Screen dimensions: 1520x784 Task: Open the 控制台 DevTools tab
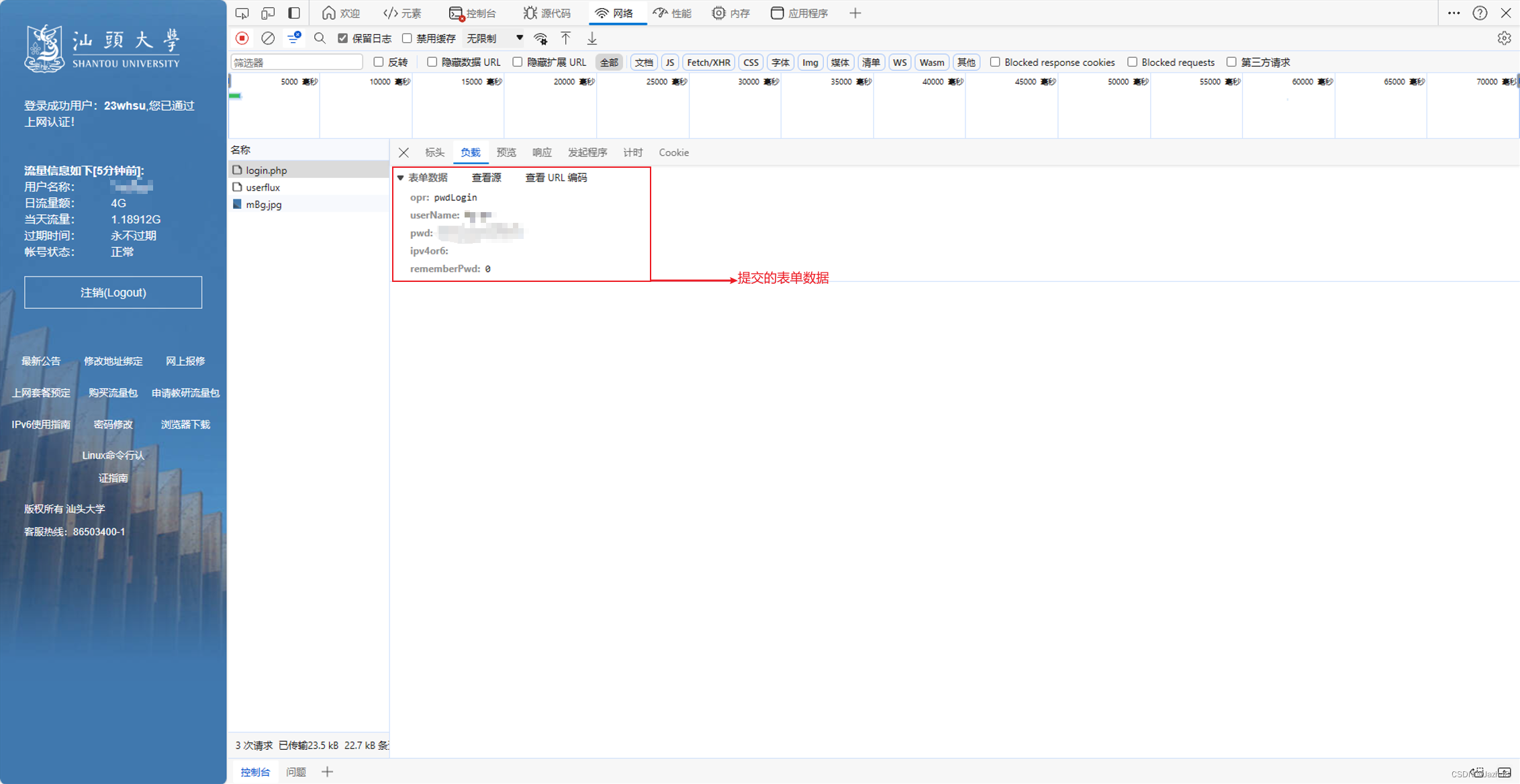coord(473,13)
